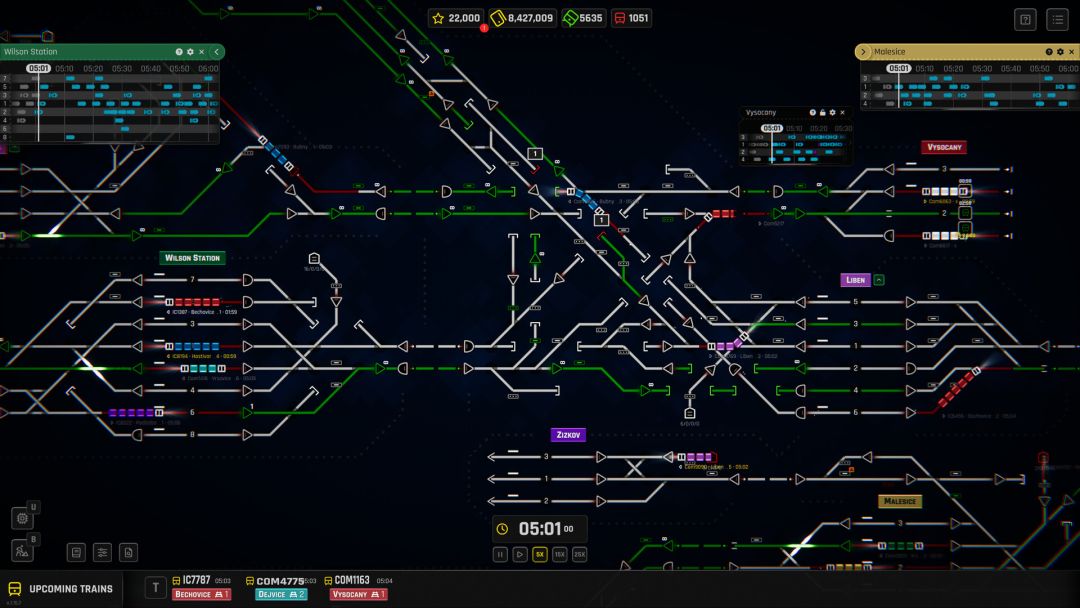Collapse the Malesice panel using its chevron

click(863, 52)
